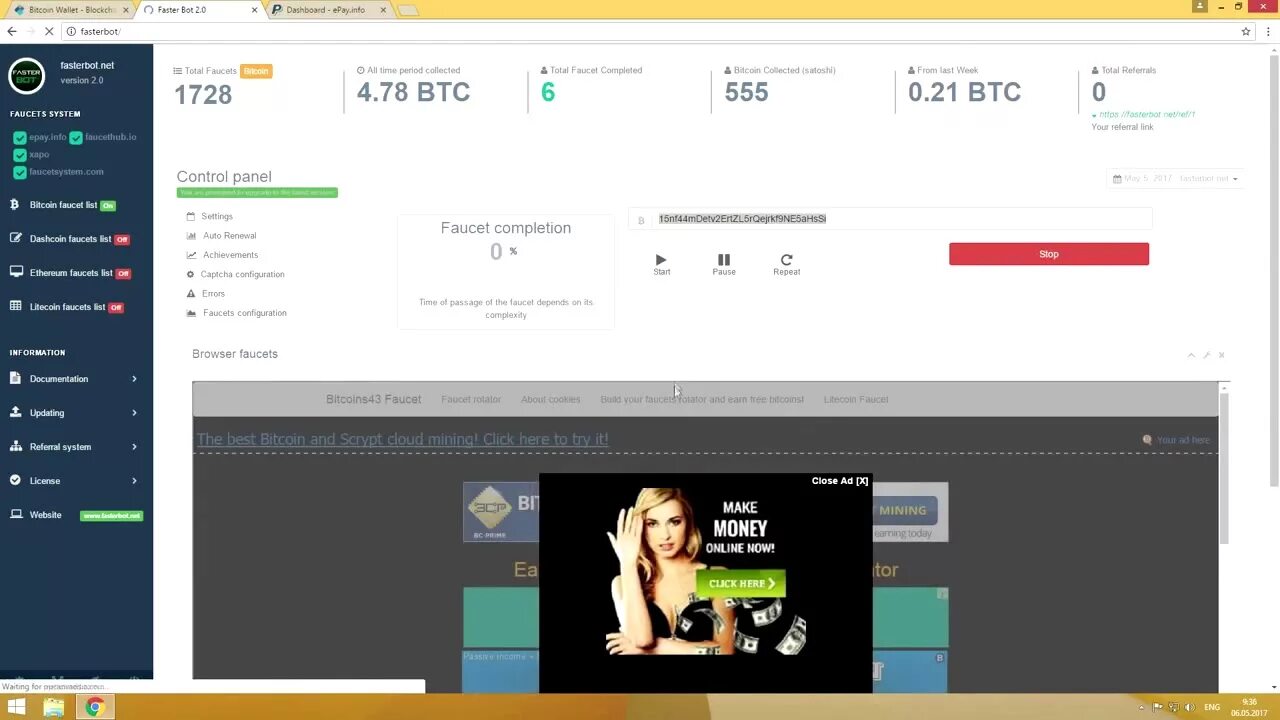Open the Windows Start menu
1280x720 pixels.
tap(17, 707)
